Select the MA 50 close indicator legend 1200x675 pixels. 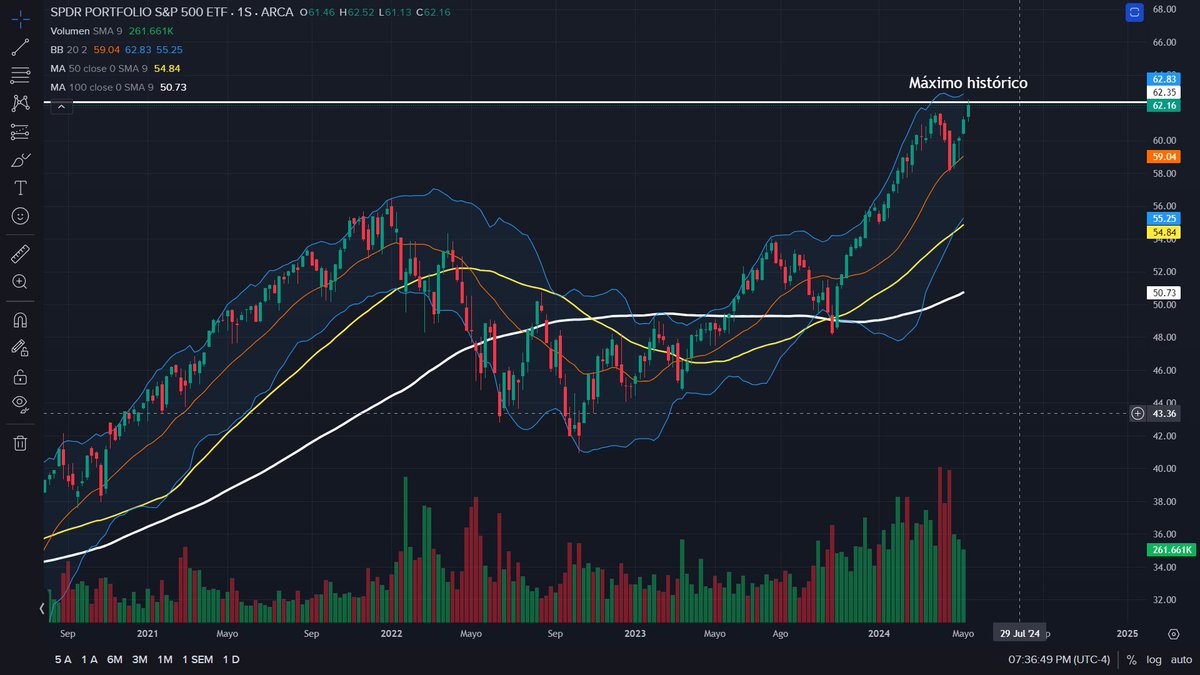pos(116,68)
